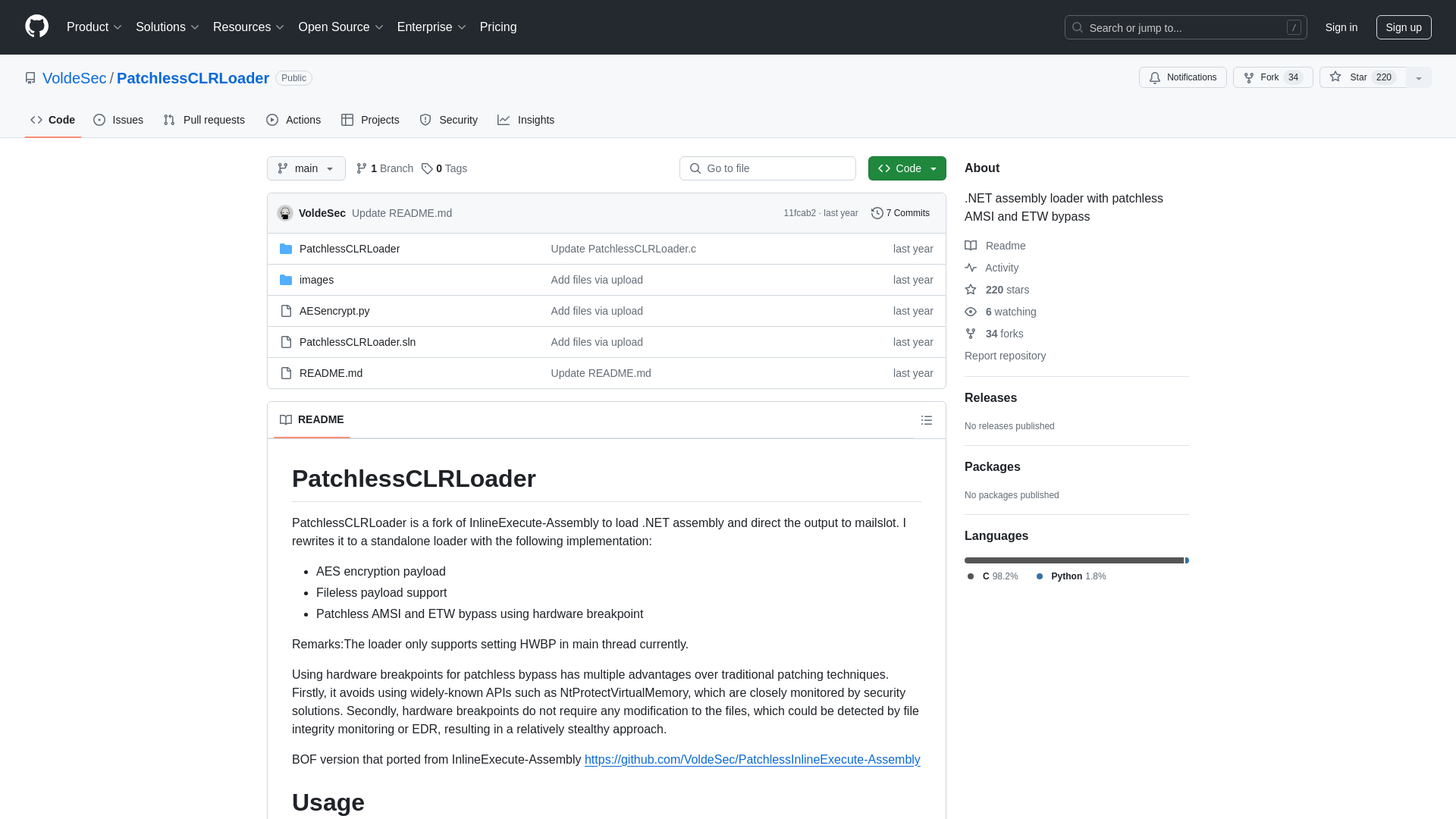Viewport: 1456px width, 819px height.
Task: Switch to the Projects tab
Action: click(x=370, y=120)
